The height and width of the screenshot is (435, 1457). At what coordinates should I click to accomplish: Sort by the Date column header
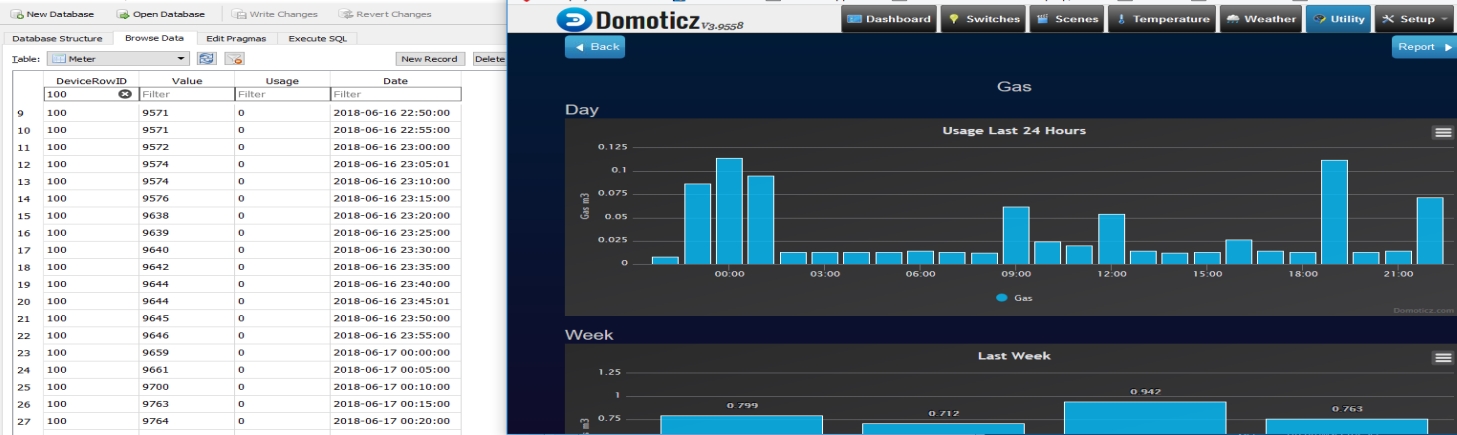tap(396, 80)
